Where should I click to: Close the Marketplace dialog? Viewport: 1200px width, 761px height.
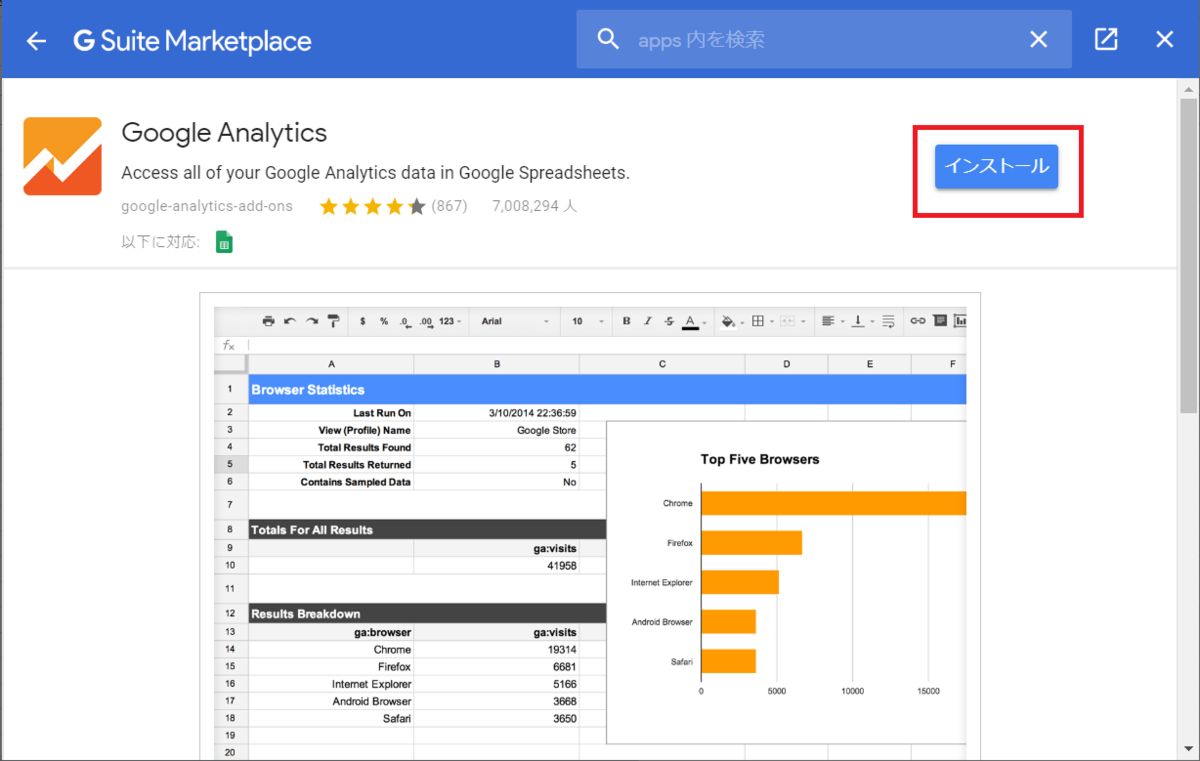[x=1164, y=39]
